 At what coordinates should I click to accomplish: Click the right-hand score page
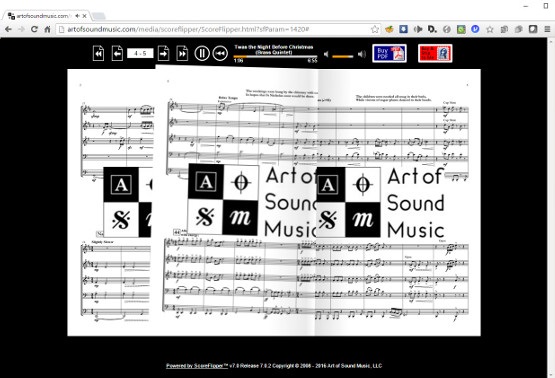398,202
